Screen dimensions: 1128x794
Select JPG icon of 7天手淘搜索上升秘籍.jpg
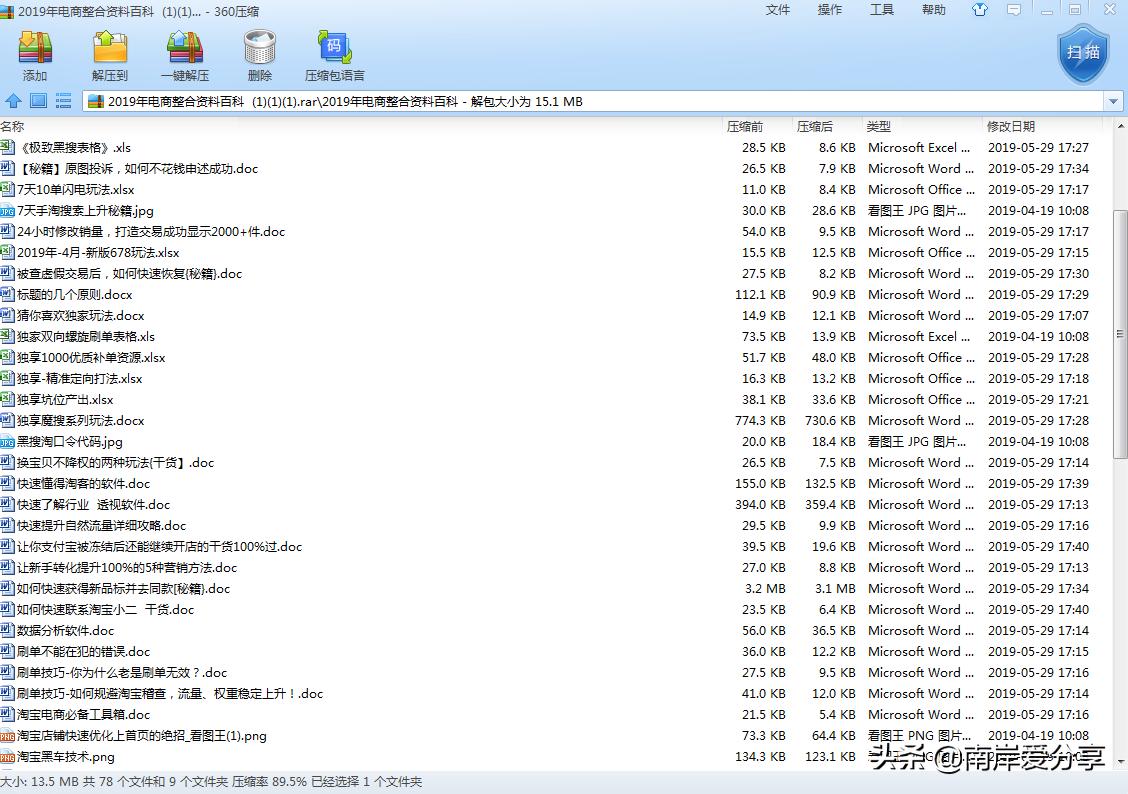coord(7,211)
